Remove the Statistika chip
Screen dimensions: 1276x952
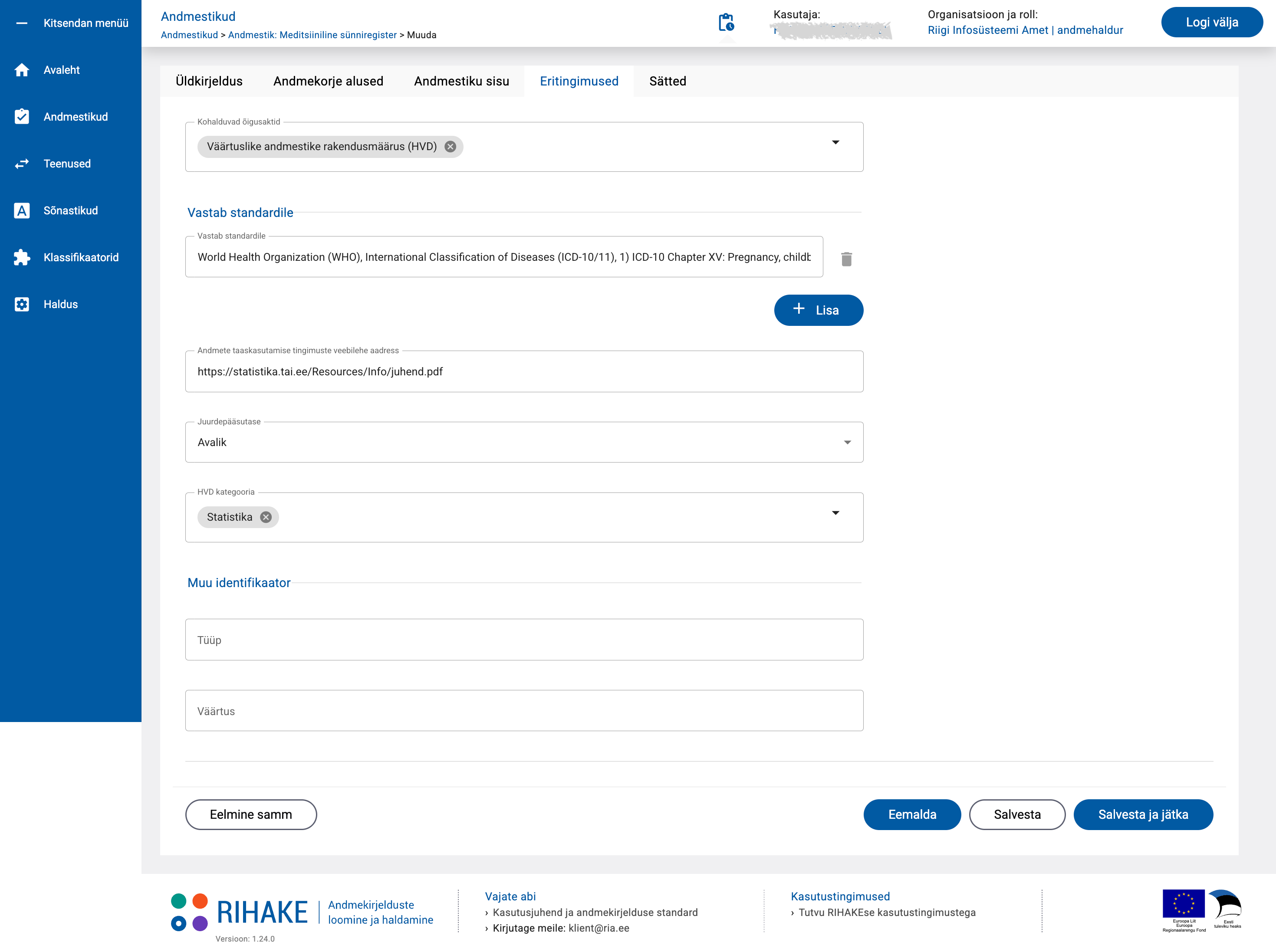[x=266, y=517]
